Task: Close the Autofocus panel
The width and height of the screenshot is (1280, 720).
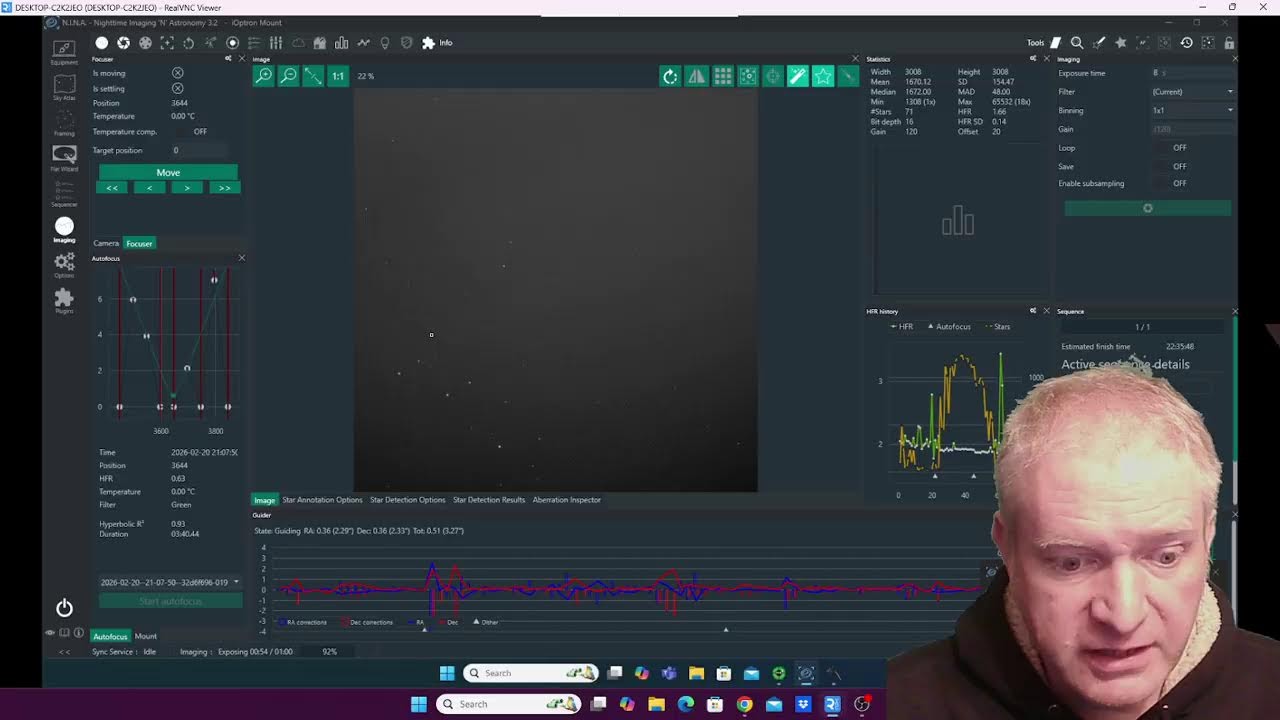Action: [241, 258]
